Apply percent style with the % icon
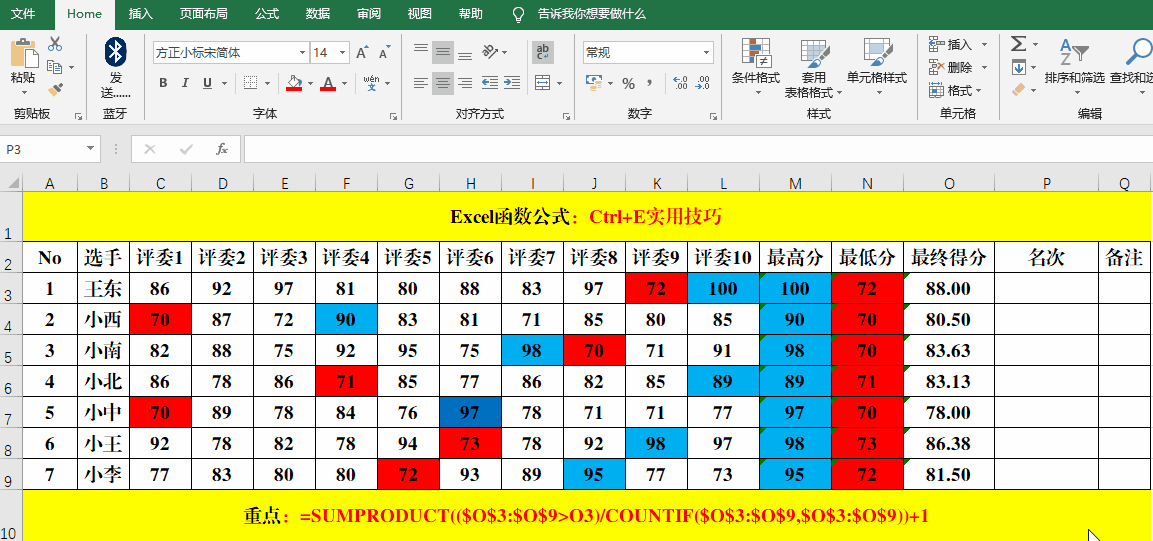Screen dimensions: 1153x541 point(628,83)
